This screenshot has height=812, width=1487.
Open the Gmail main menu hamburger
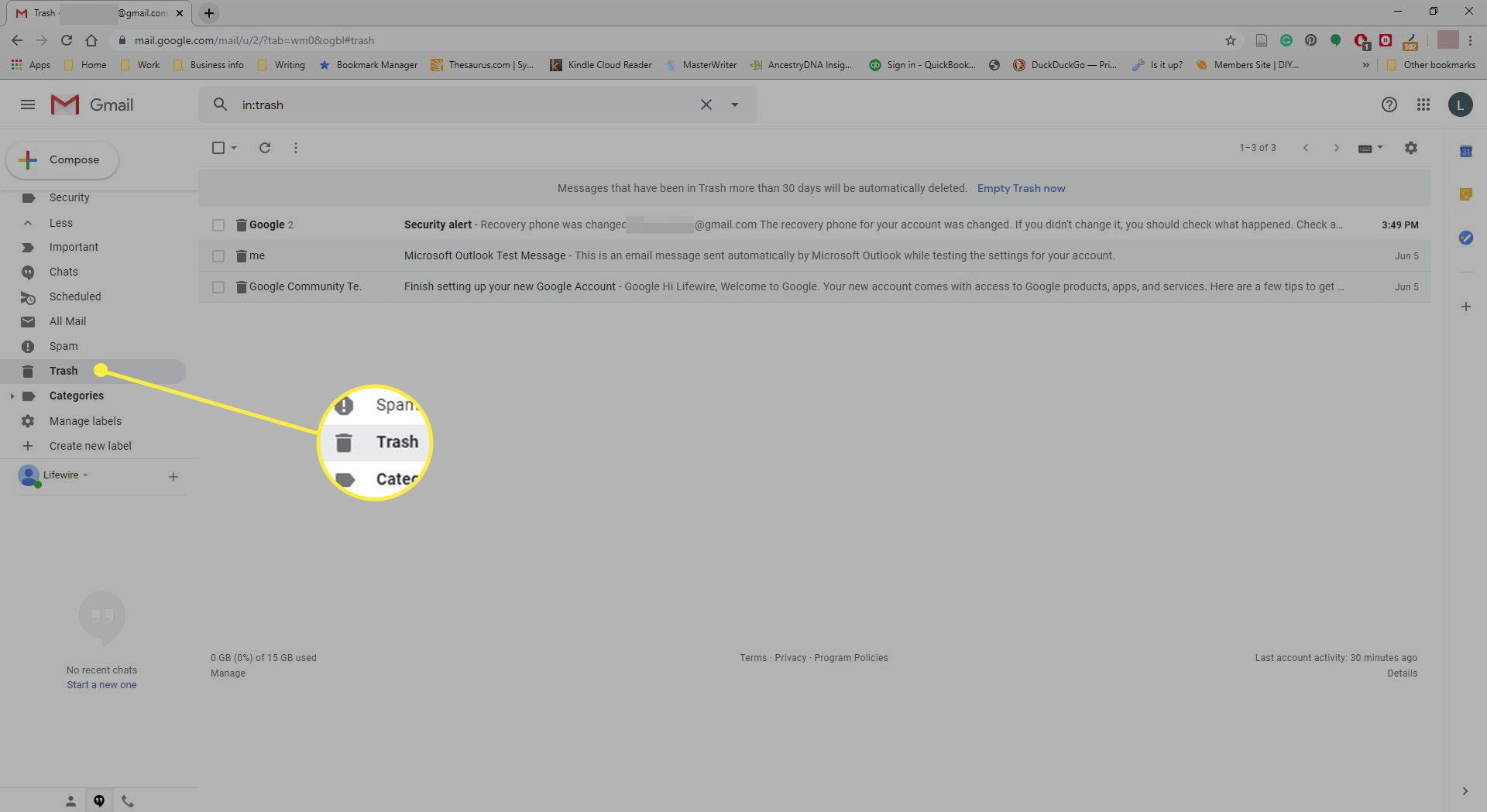[x=28, y=104]
